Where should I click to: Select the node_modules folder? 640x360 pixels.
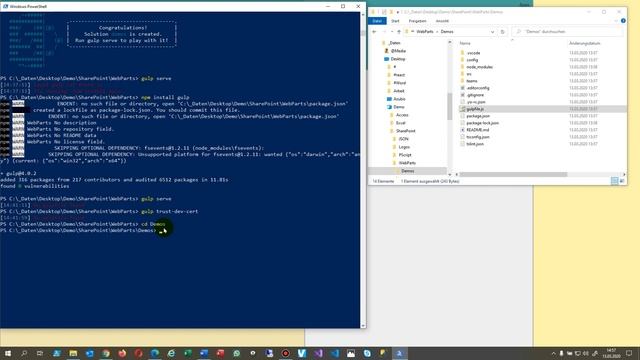[479, 67]
